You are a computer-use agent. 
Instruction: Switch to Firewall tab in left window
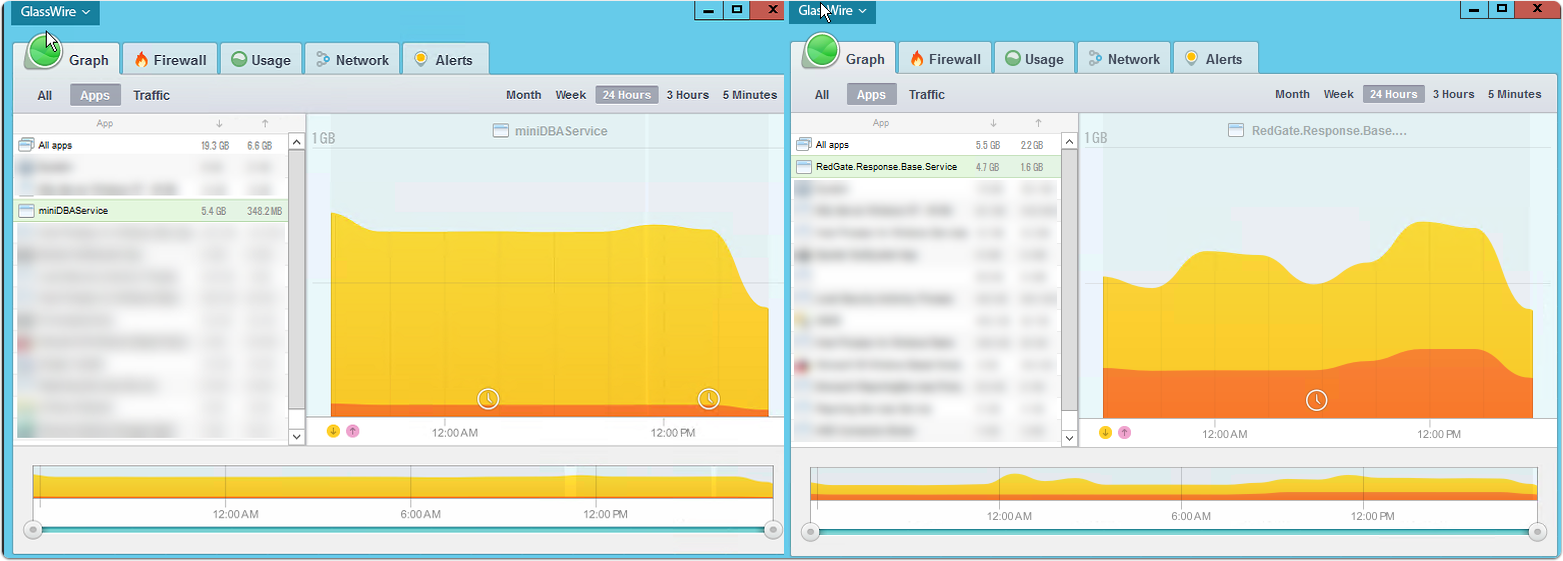pos(170,60)
